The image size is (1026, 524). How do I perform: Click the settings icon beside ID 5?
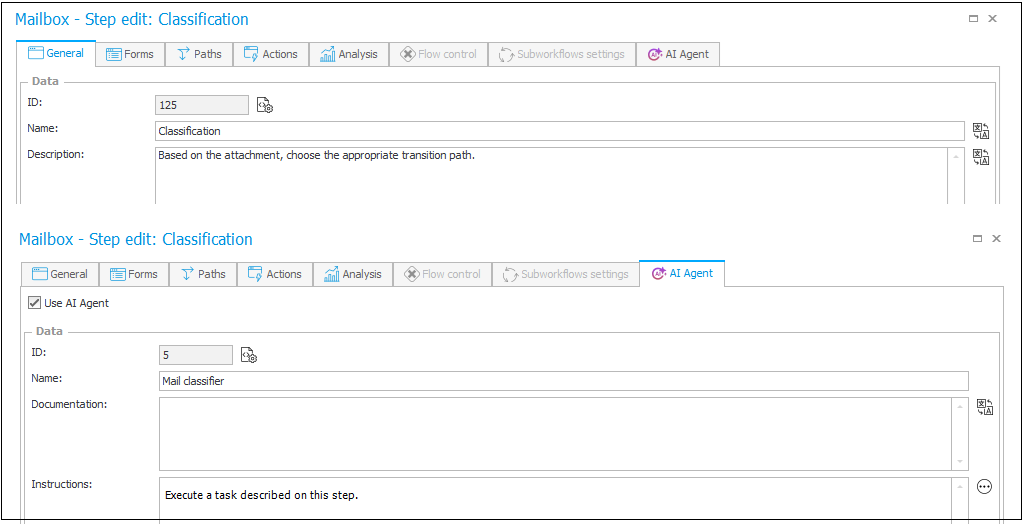[x=249, y=355]
